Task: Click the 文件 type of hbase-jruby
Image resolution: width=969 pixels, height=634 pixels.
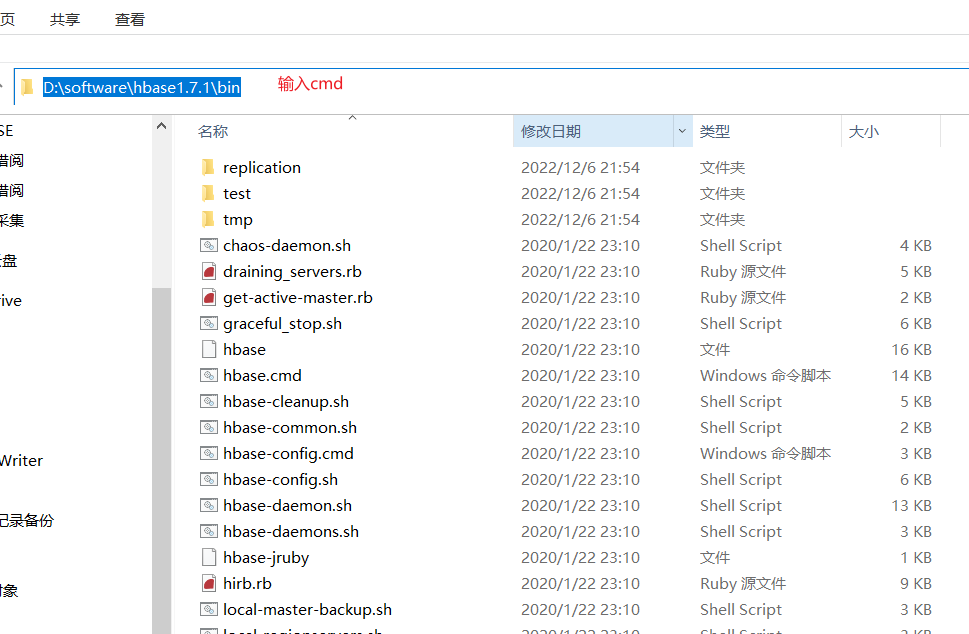Action: [715, 557]
